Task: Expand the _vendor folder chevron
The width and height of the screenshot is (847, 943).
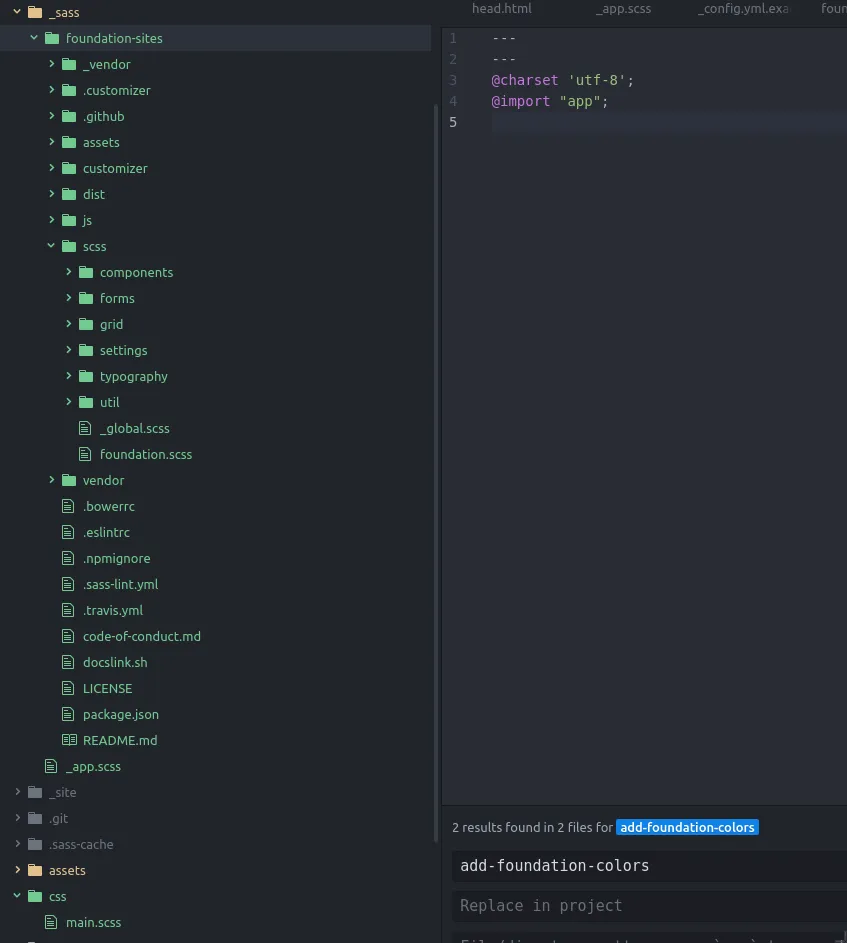Action: click(x=52, y=64)
